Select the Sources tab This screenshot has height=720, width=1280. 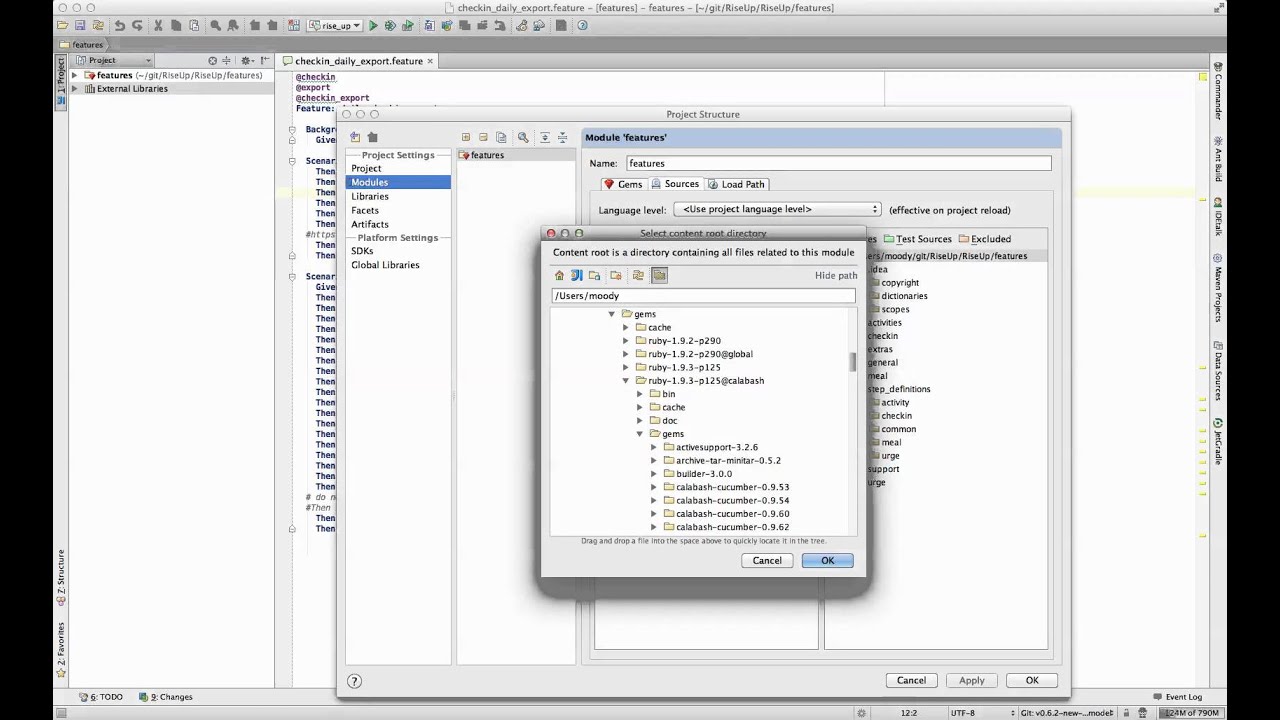pos(675,184)
